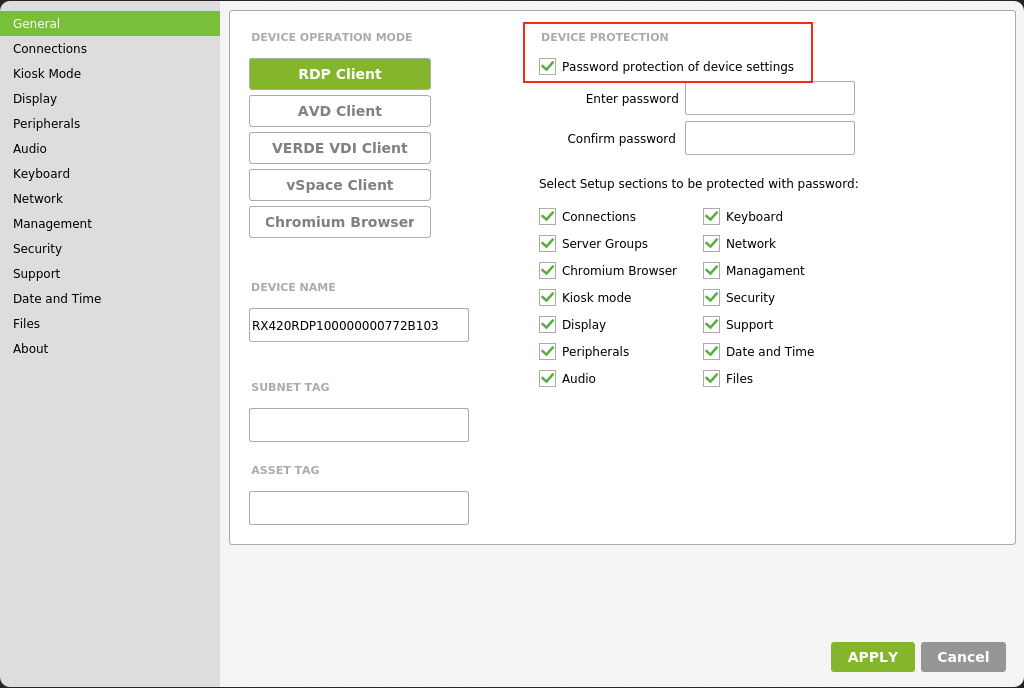Uncheck Audio protection checkbox
This screenshot has height=688, width=1024.
click(x=547, y=379)
